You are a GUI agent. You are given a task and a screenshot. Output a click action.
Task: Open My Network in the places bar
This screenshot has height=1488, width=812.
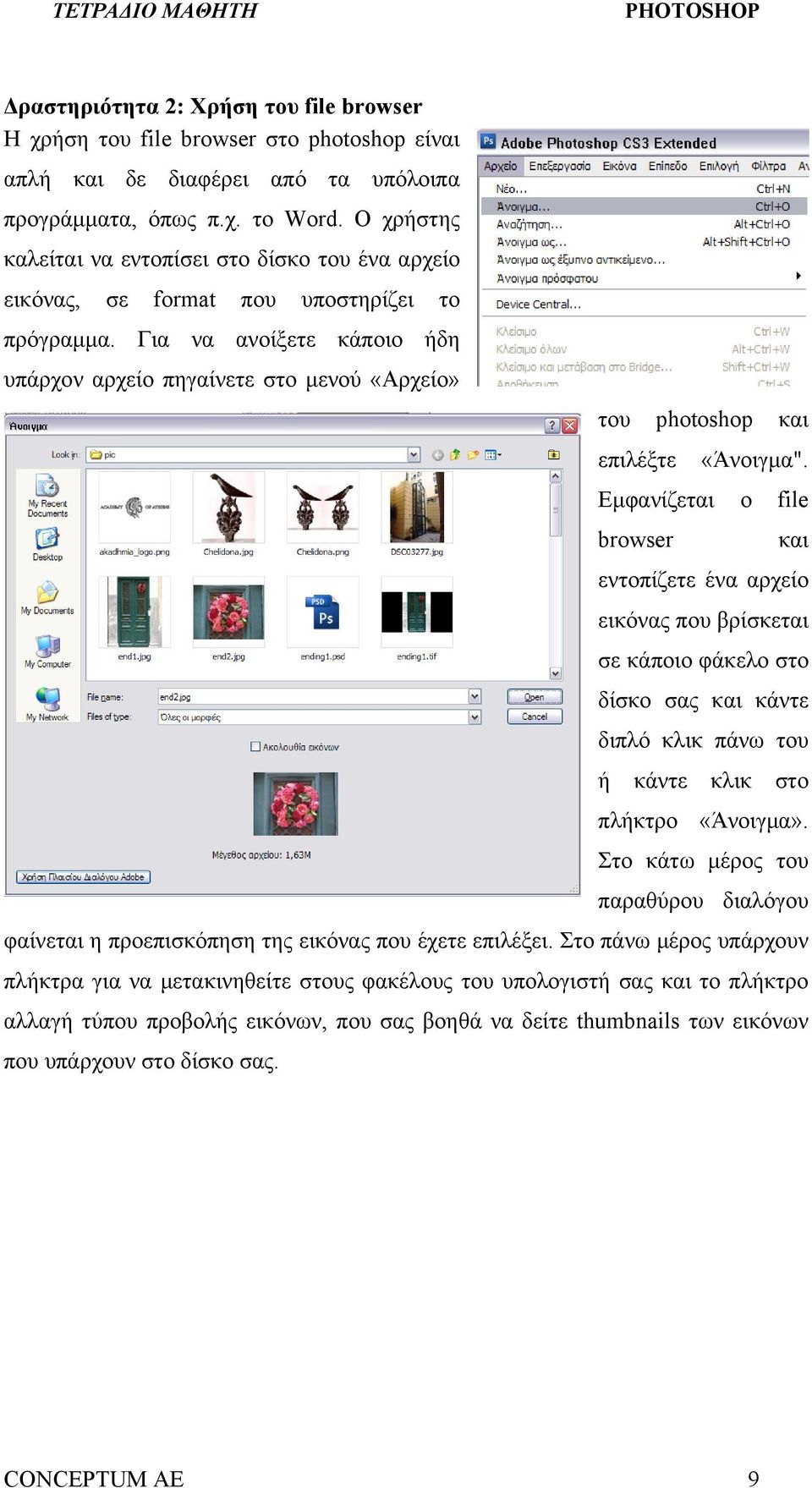[x=47, y=704]
